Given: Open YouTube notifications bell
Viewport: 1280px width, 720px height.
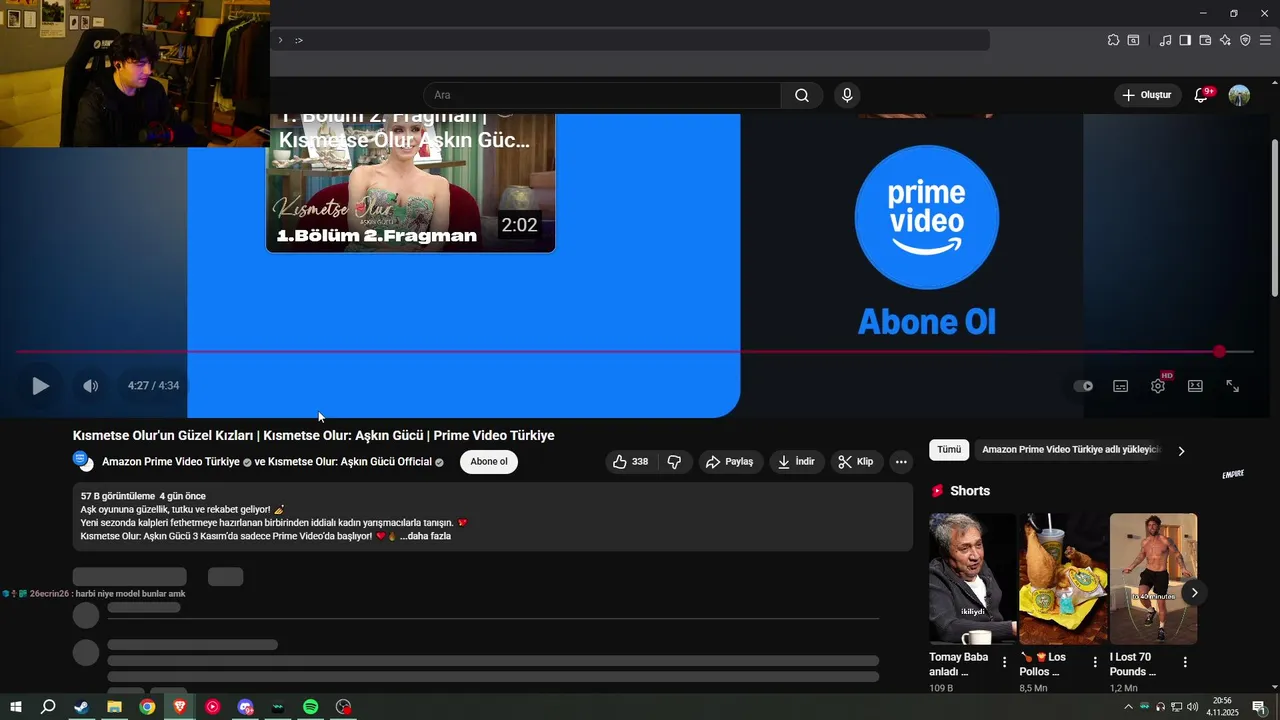Looking at the screenshot, I should tap(1202, 95).
